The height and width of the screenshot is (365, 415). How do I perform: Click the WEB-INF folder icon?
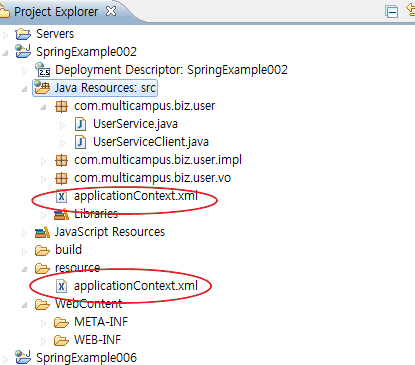61,340
